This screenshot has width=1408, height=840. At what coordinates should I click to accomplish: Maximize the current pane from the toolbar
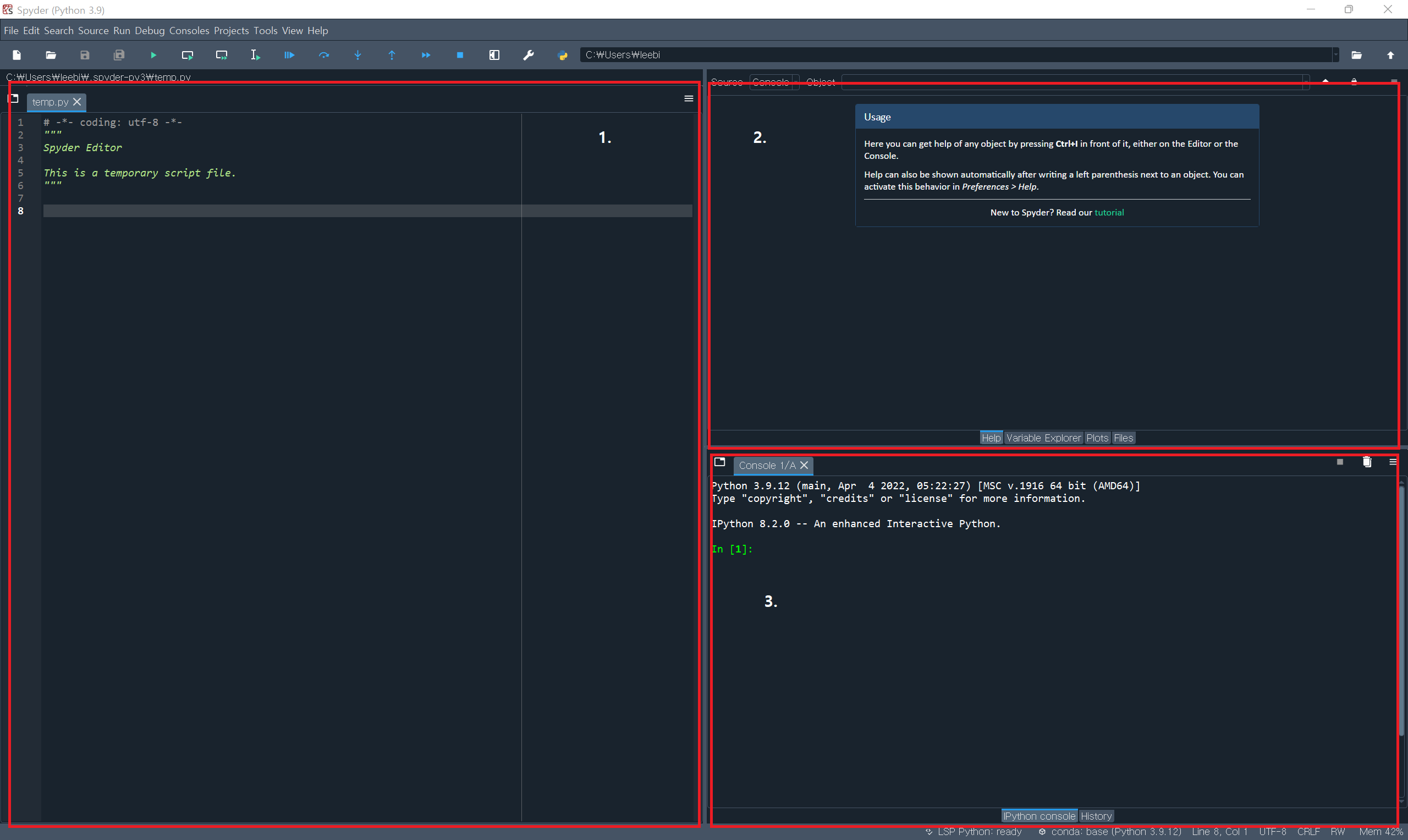(494, 55)
